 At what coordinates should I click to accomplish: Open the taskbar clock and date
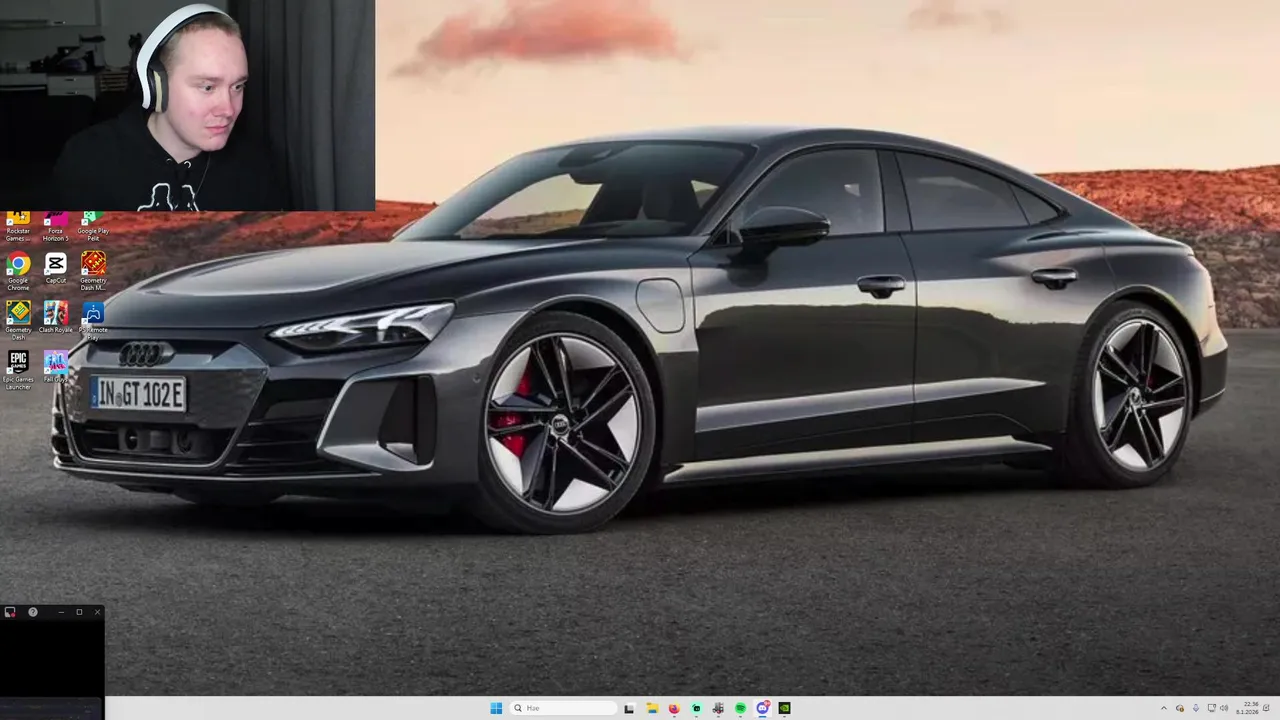tap(1248, 708)
